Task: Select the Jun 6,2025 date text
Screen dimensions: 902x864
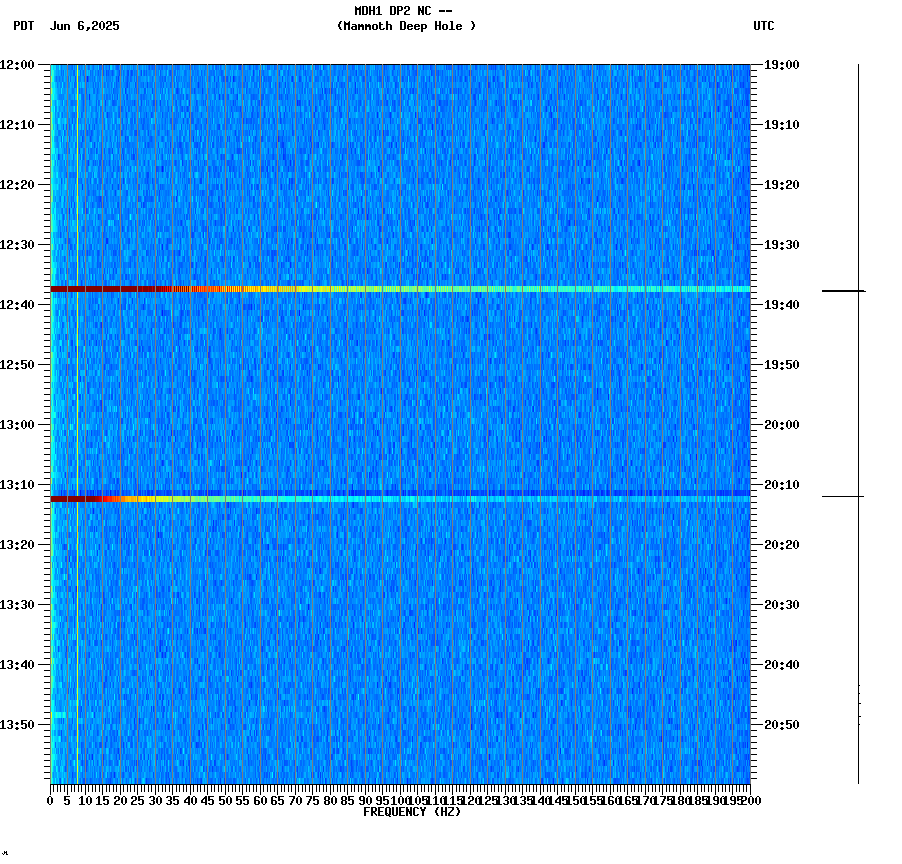Action: 83,27
